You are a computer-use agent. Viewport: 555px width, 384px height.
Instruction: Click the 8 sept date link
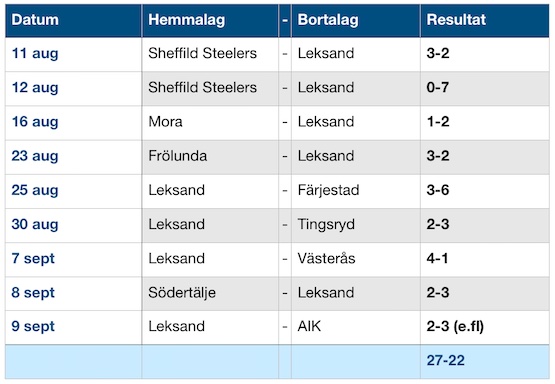pyautogui.click(x=33, y=293)
